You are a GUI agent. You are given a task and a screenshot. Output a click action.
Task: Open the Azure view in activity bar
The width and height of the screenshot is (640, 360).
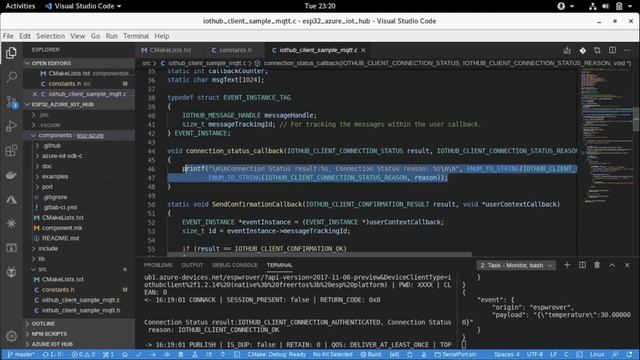point(11,200)
